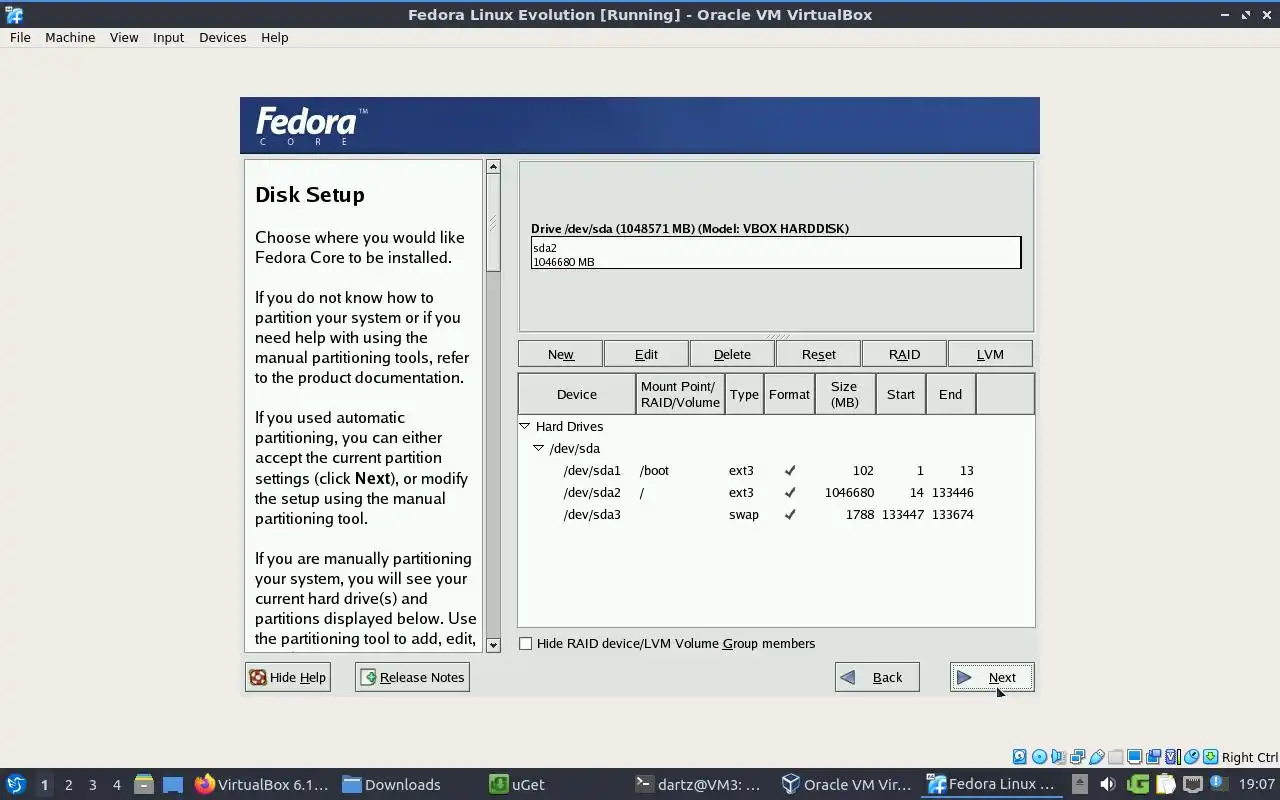Click the Back button

coord(877,677)
